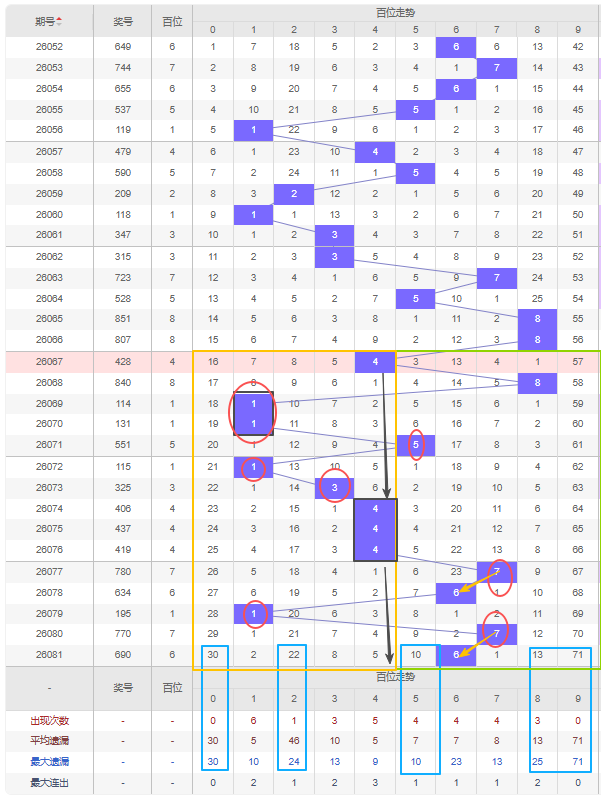Click the highlighted 6 in row 26081
Viewport: 601px width, 795px height.
tap(456, 654)
